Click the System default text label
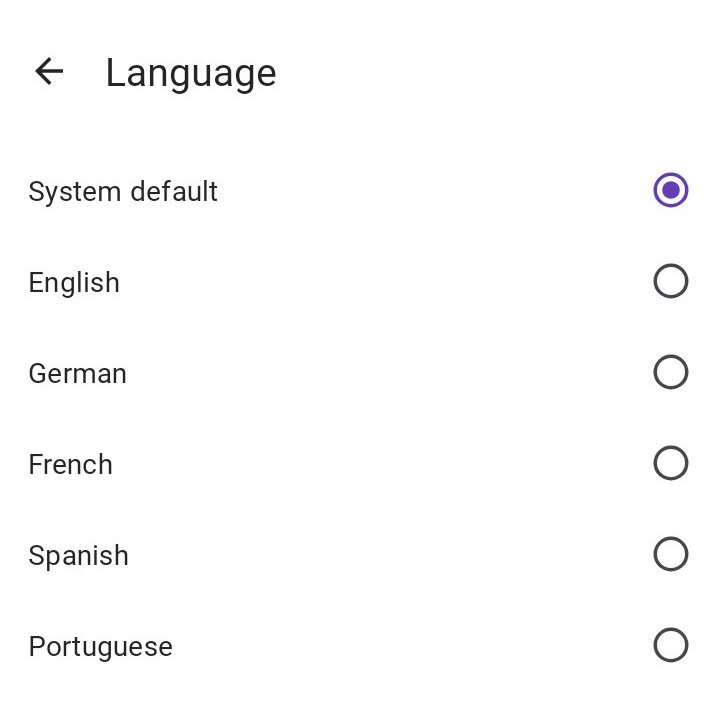This screenshot has width=720, height=710. tap(123, 191)
